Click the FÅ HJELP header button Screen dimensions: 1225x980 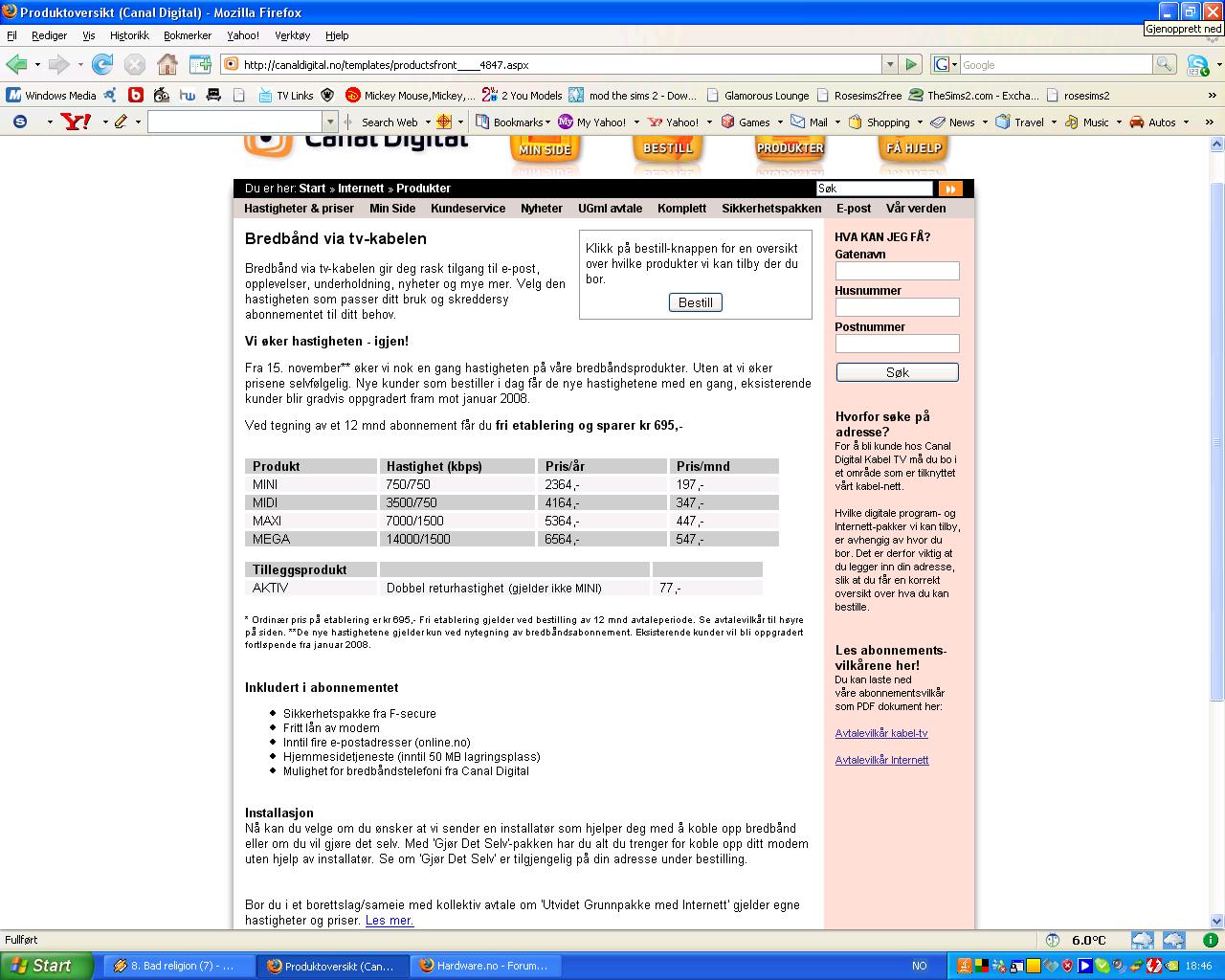(x=913, y=148)
